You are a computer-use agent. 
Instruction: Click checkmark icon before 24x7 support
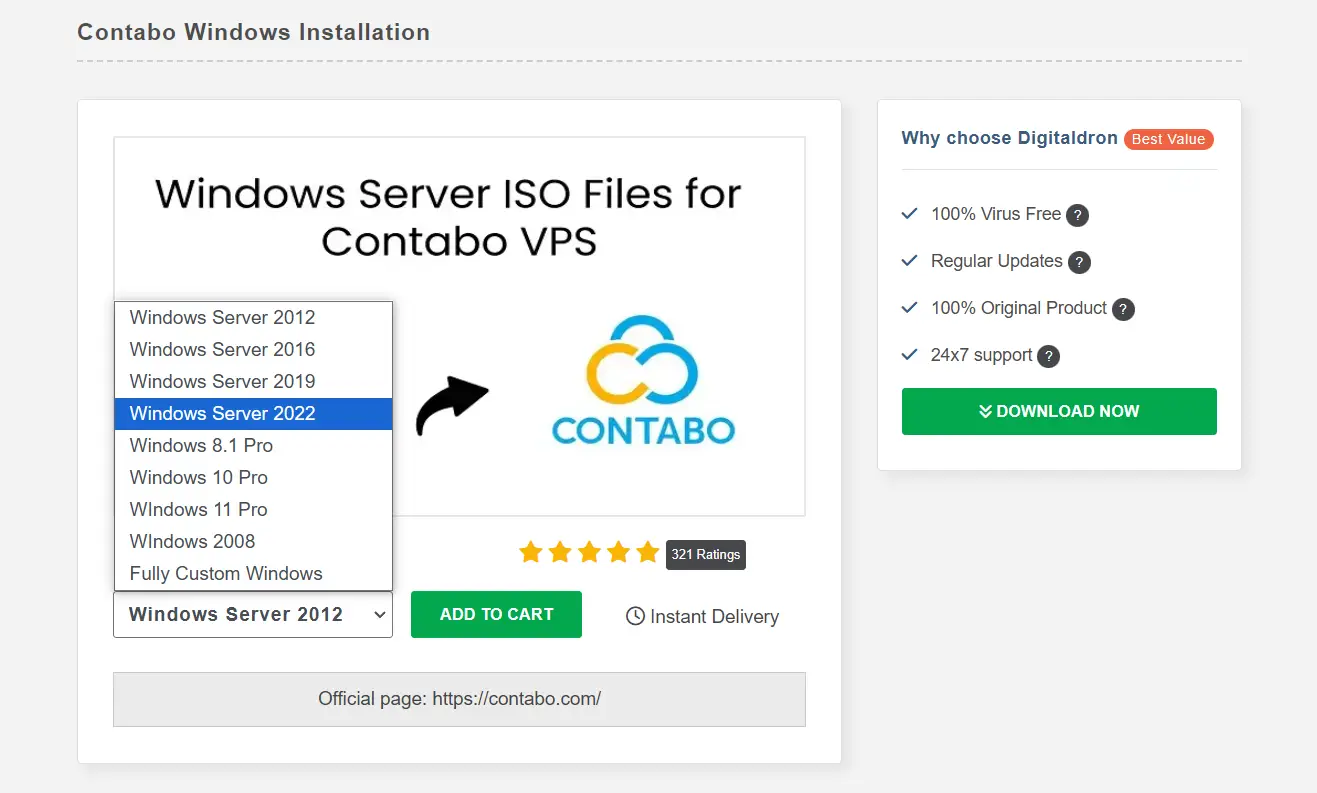coord(910,354)
